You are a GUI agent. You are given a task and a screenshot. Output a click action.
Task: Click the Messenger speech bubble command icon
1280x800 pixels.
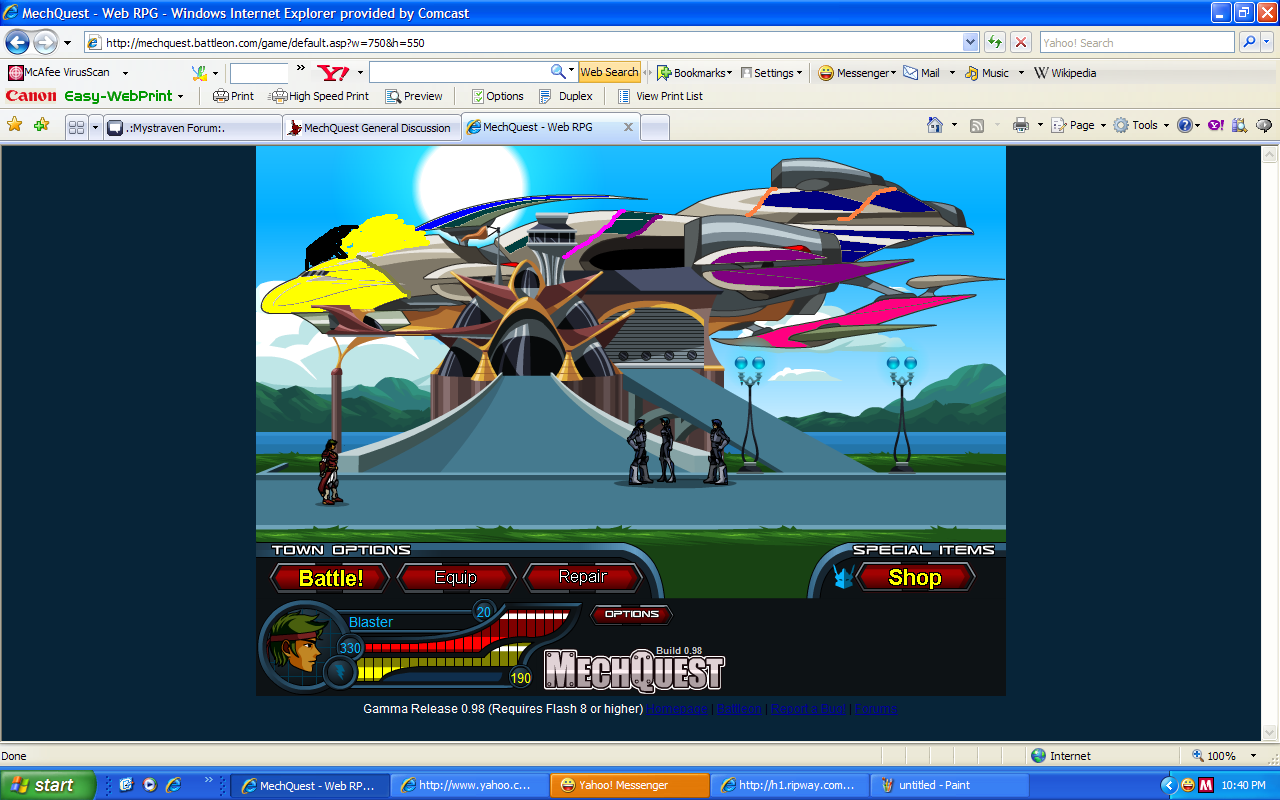click(x=1264, y=125)
